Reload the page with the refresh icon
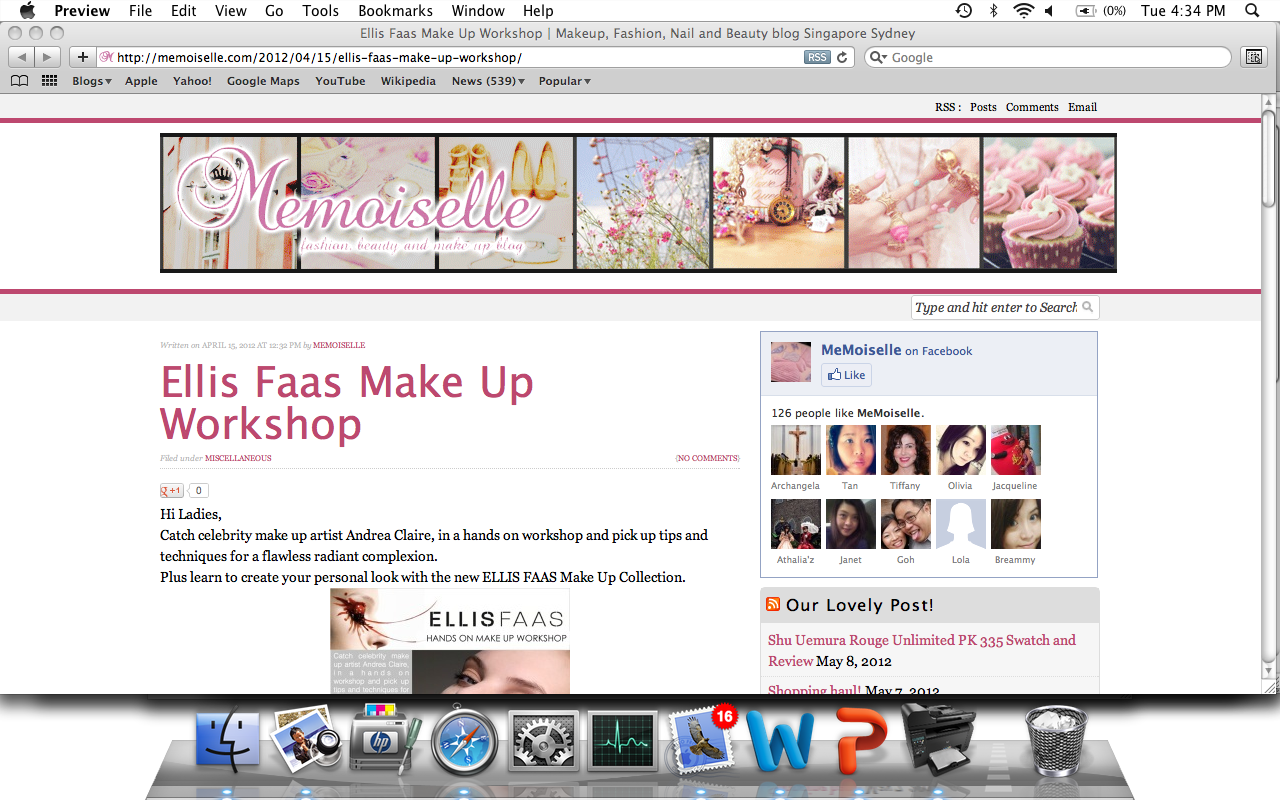1280x800 pixels. [x=842, y=57]
